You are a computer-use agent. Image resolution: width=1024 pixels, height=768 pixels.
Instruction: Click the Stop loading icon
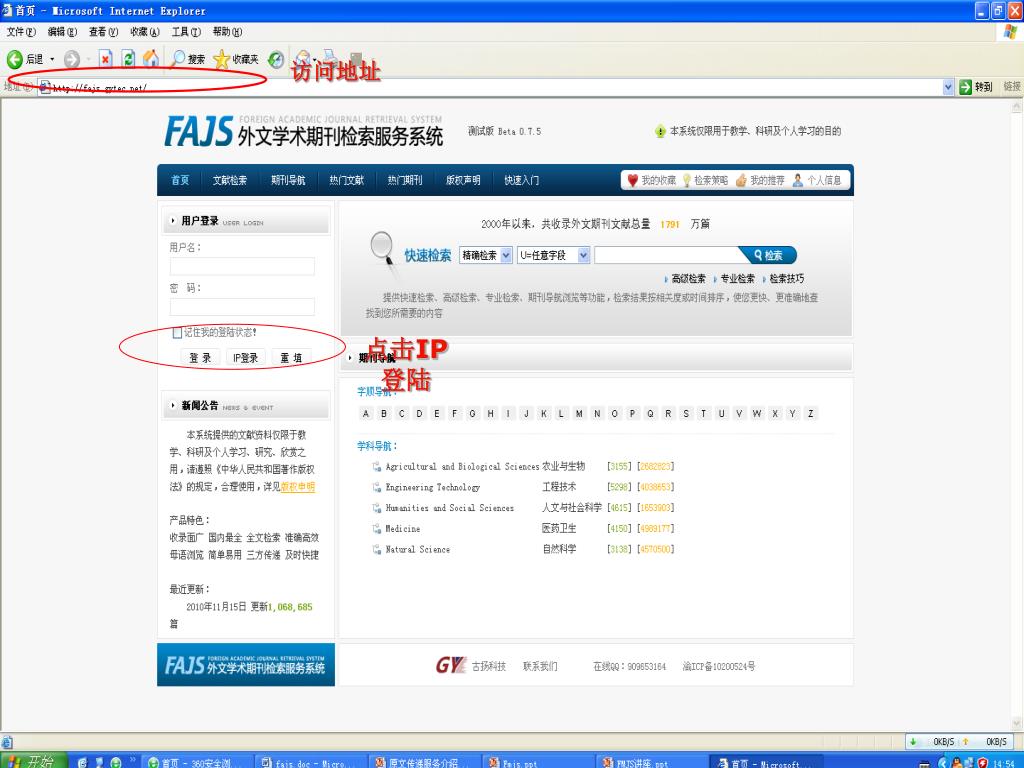106,59
